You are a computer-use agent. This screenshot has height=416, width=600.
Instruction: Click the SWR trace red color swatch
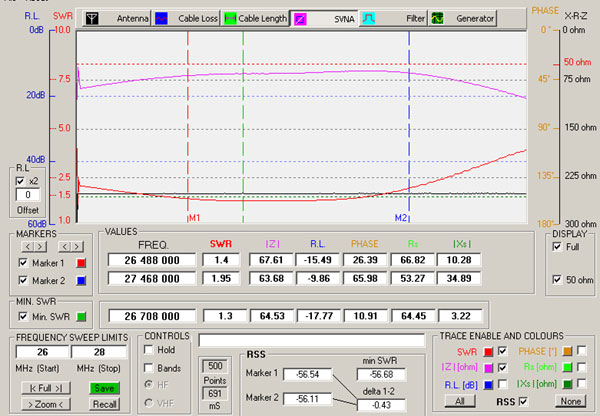pos(488,352)
